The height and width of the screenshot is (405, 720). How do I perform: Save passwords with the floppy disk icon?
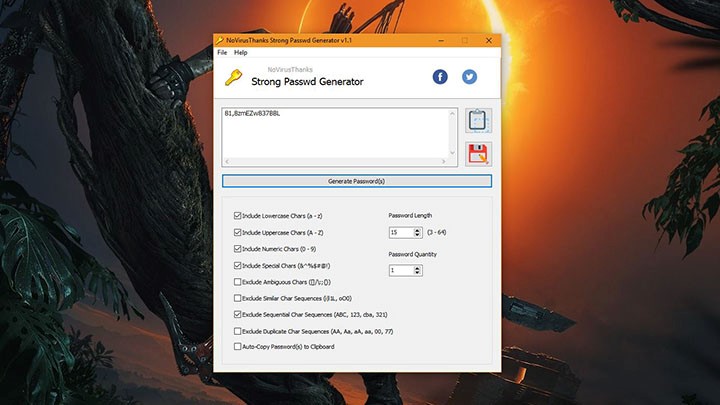(478, 153)
